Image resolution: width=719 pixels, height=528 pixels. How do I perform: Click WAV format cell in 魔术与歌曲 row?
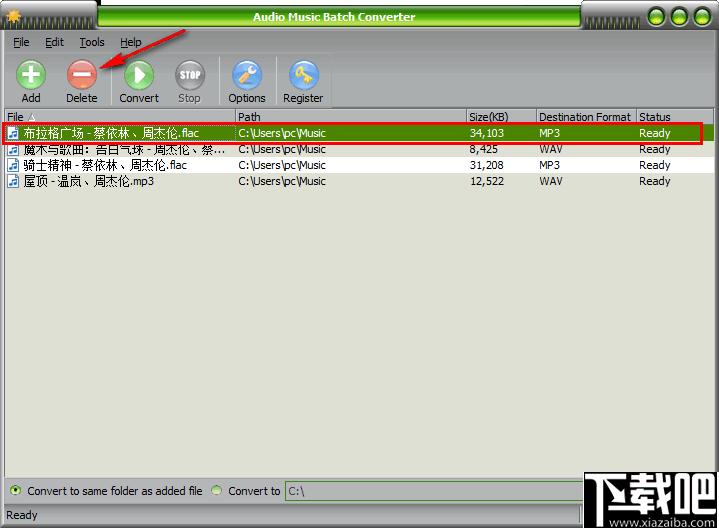[551, 150]
